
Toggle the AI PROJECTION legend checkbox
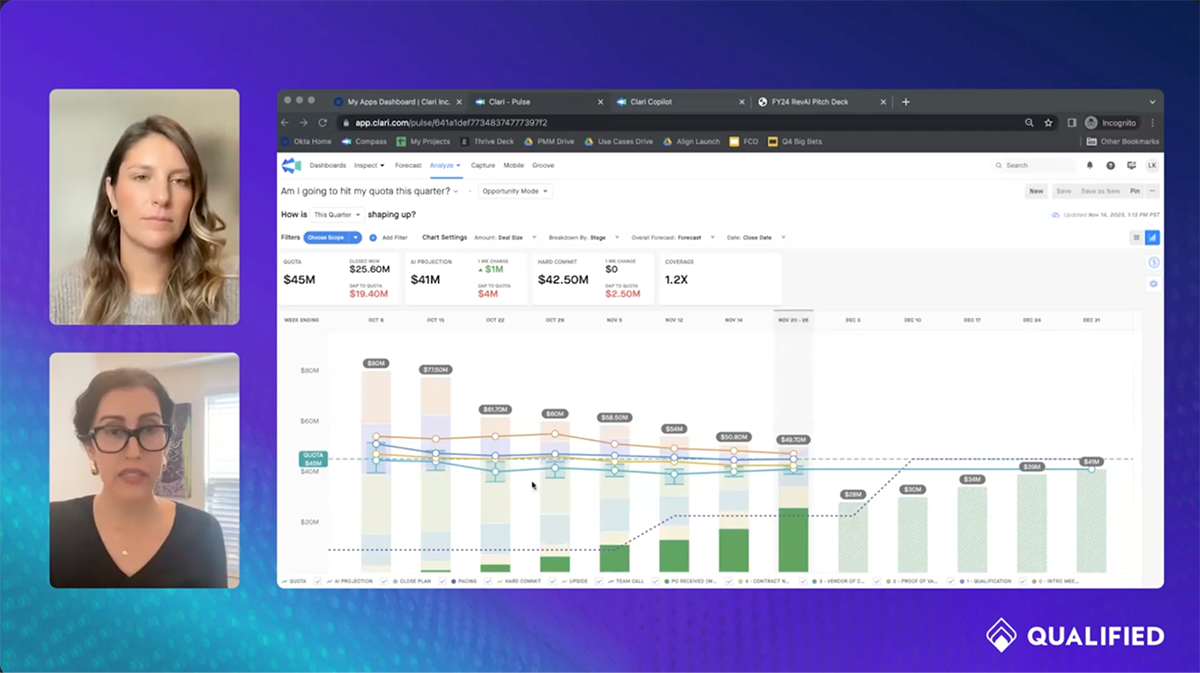(x=315, y=580)
